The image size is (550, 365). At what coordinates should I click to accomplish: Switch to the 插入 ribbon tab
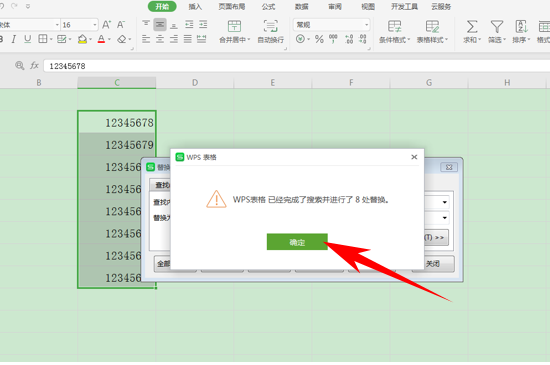tap(195, 7)
